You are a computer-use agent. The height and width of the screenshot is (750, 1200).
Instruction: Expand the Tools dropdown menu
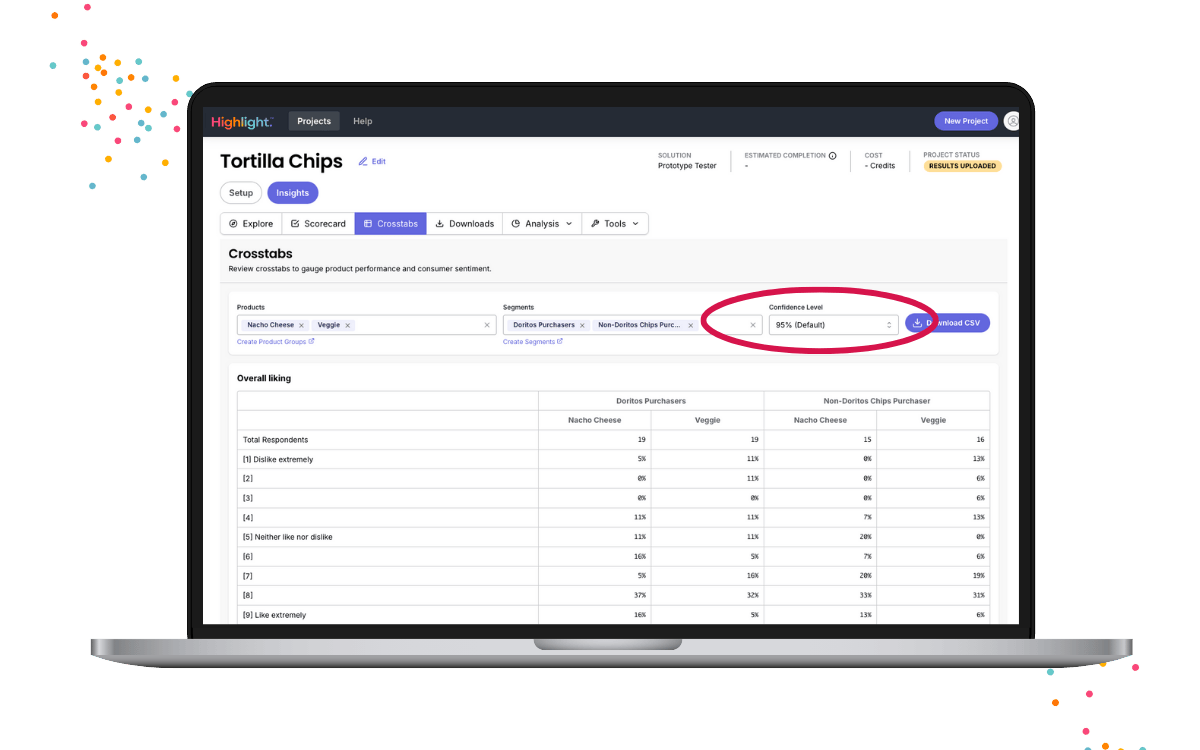pos(615,224)
